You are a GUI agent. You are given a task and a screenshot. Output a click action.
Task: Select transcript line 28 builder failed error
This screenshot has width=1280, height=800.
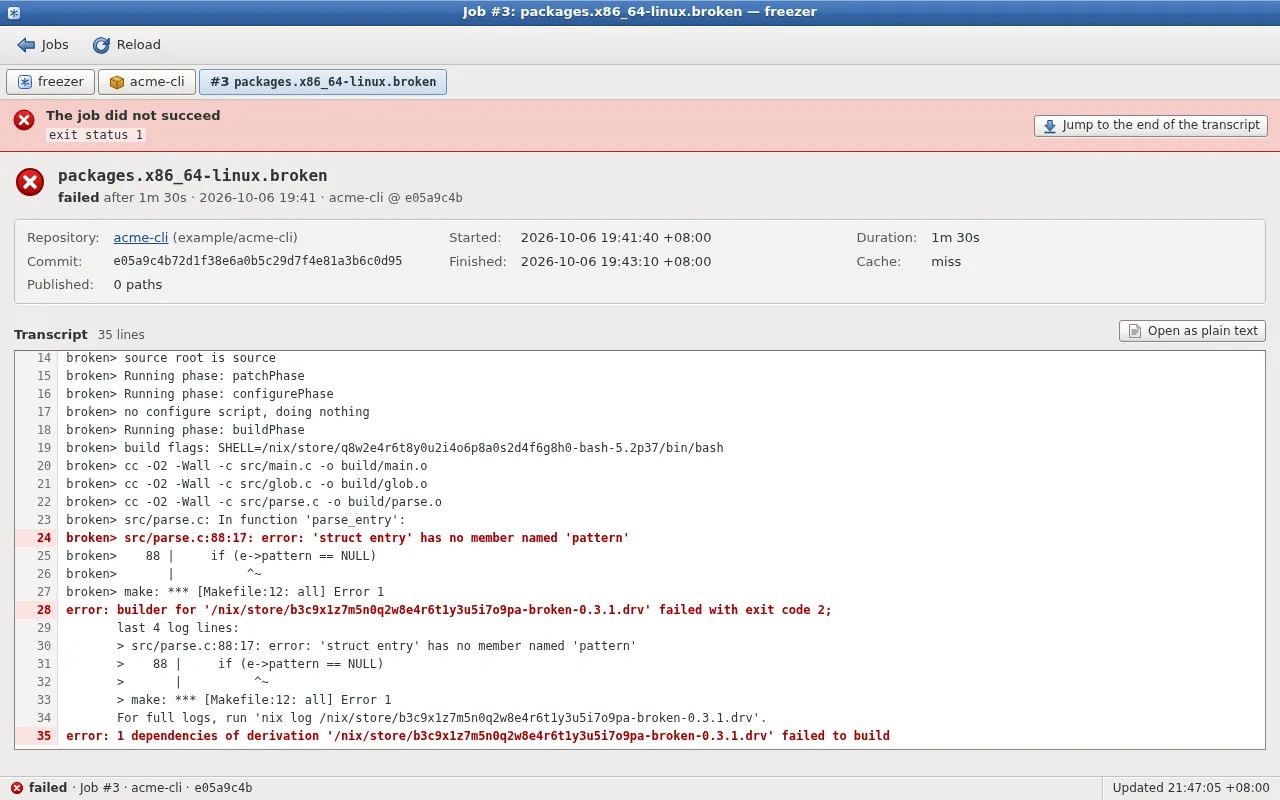640,610
